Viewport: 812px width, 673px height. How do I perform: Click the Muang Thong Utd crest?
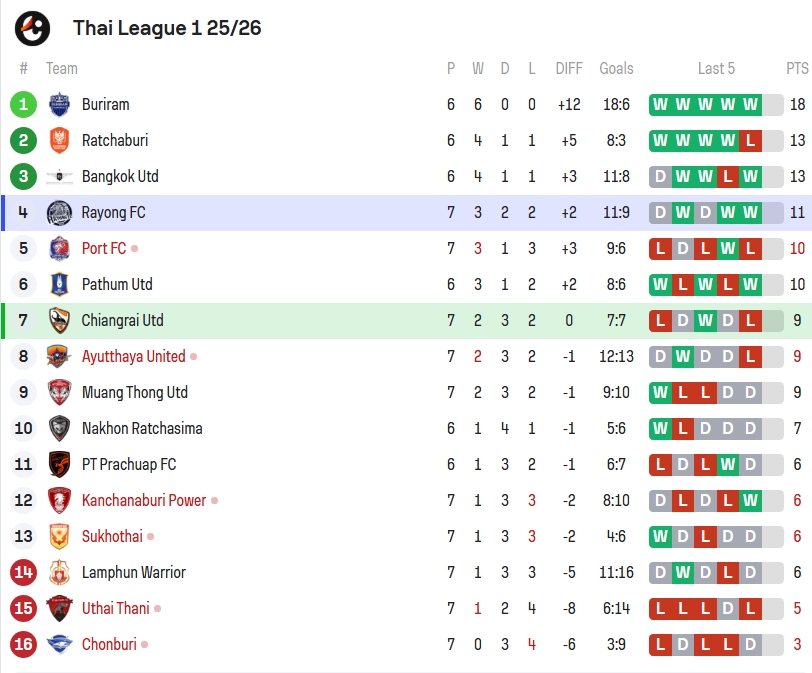click(x=59, y=392)
